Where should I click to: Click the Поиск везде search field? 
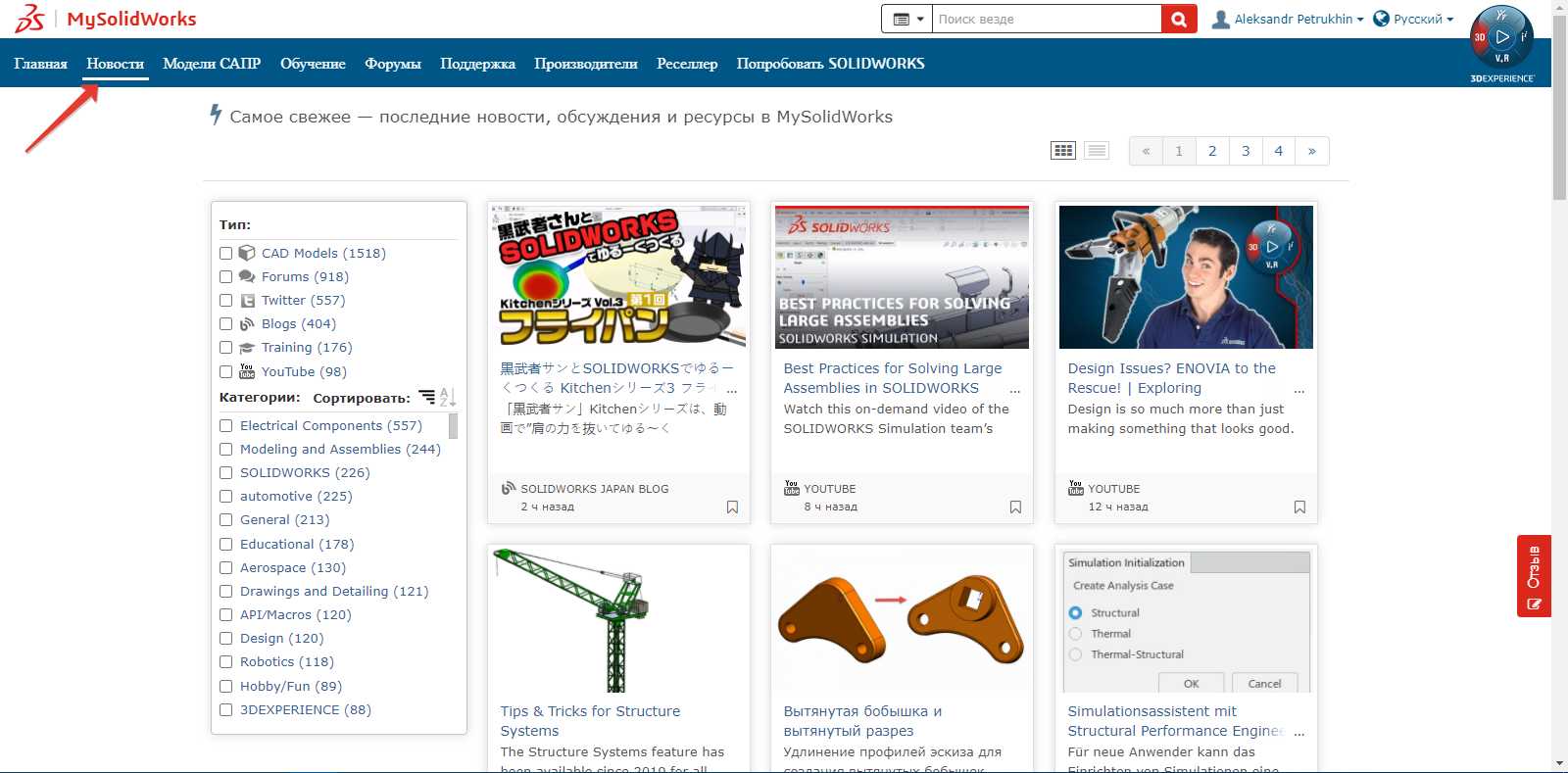coord(1046,19)
